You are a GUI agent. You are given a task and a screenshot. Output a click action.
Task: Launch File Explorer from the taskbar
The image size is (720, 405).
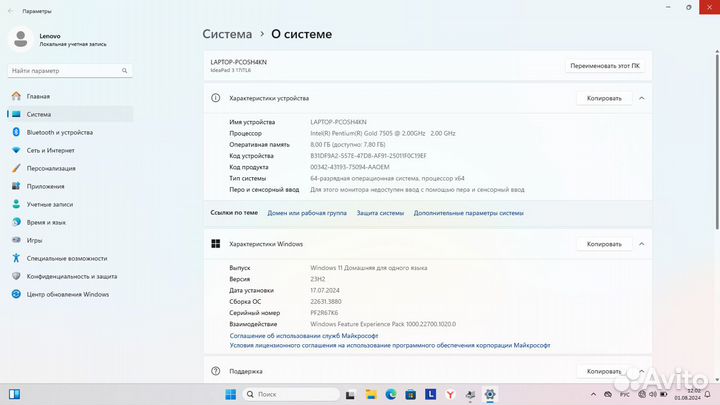click(371, 394)
